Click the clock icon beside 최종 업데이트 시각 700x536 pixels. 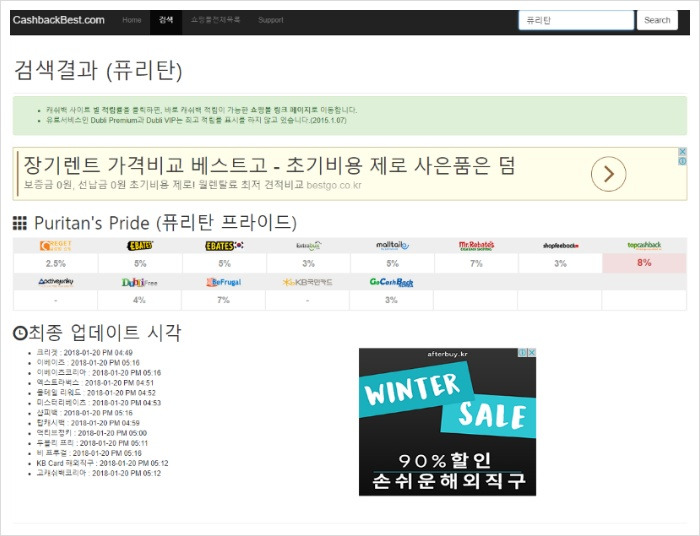pos(20,333)
